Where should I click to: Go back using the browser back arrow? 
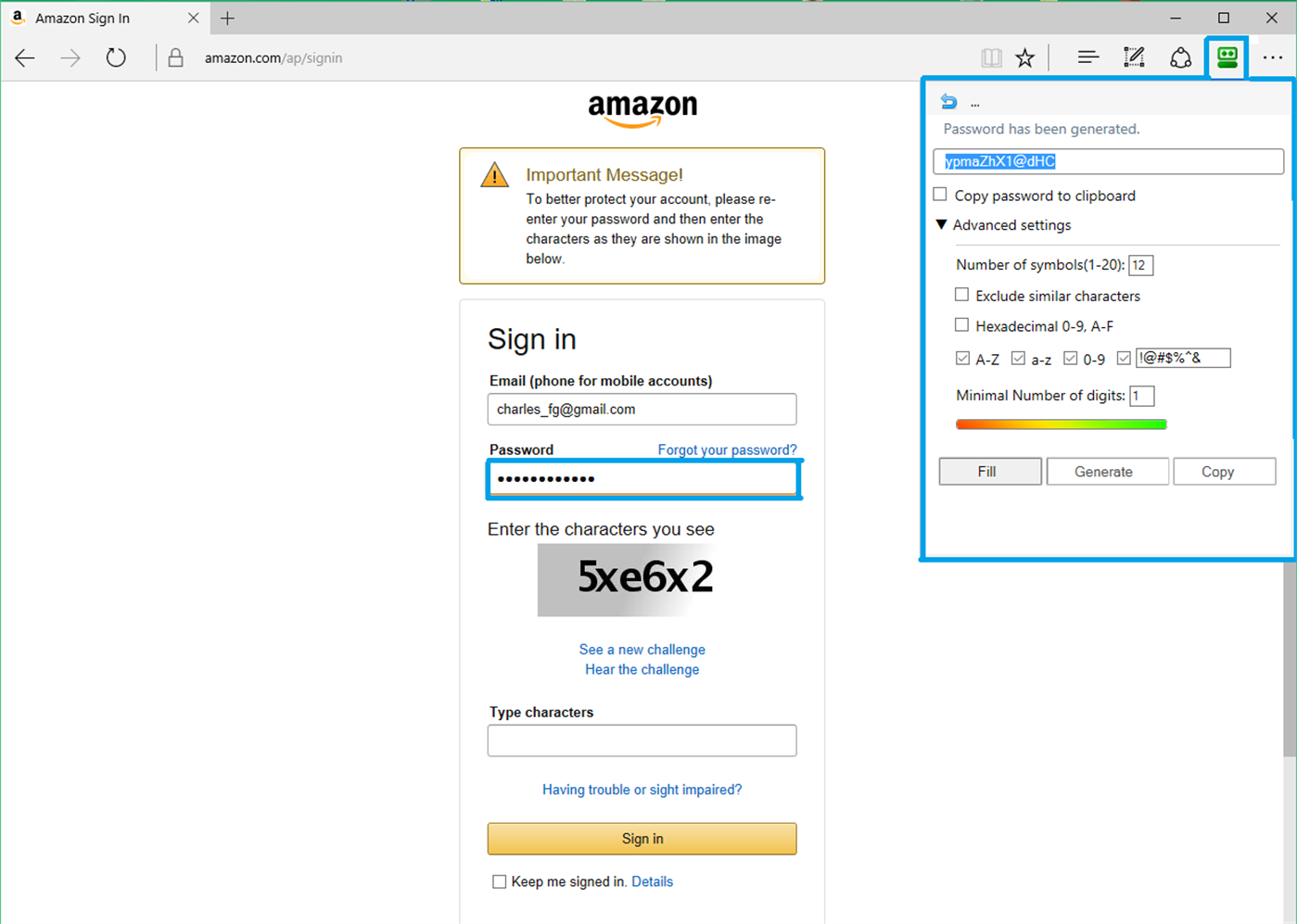tap(25, 57)
